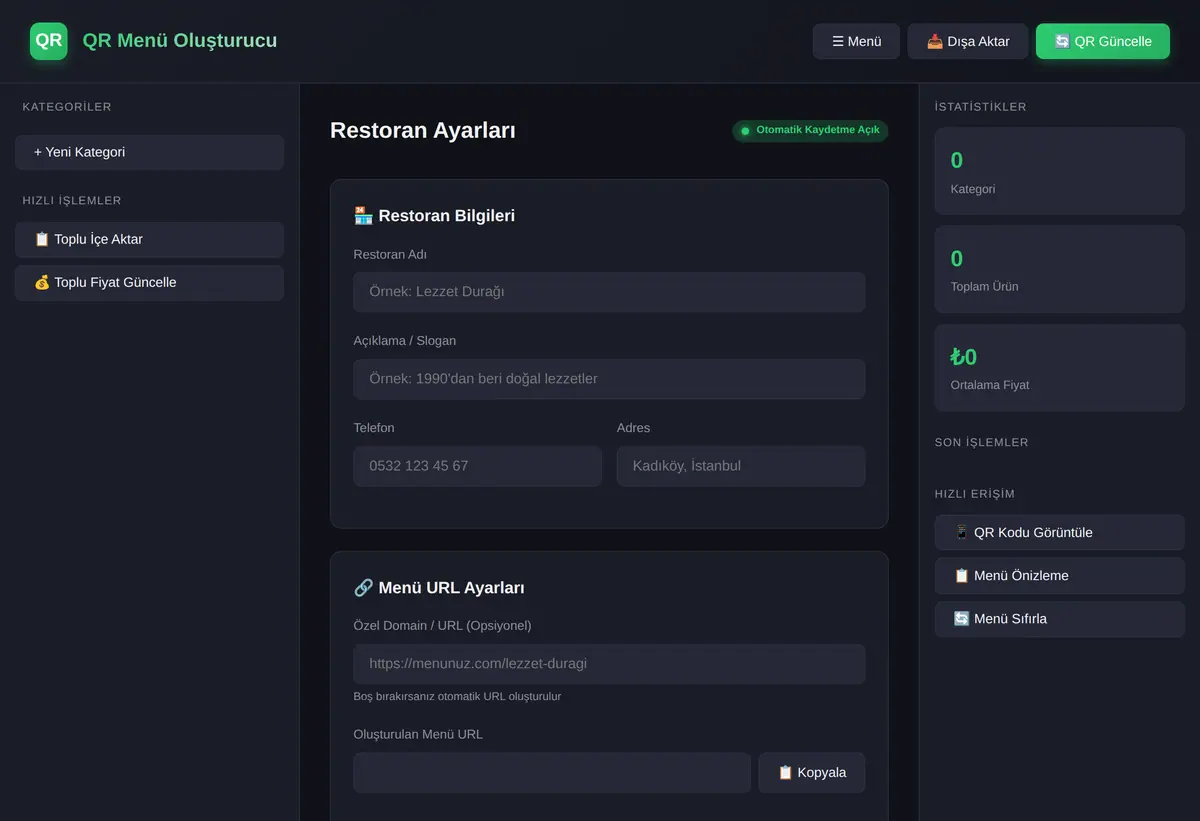Add a category with + Yeni Kategori
This screenshot has width=1200, height=821.
pyautogui.click(x=150, y=152)
